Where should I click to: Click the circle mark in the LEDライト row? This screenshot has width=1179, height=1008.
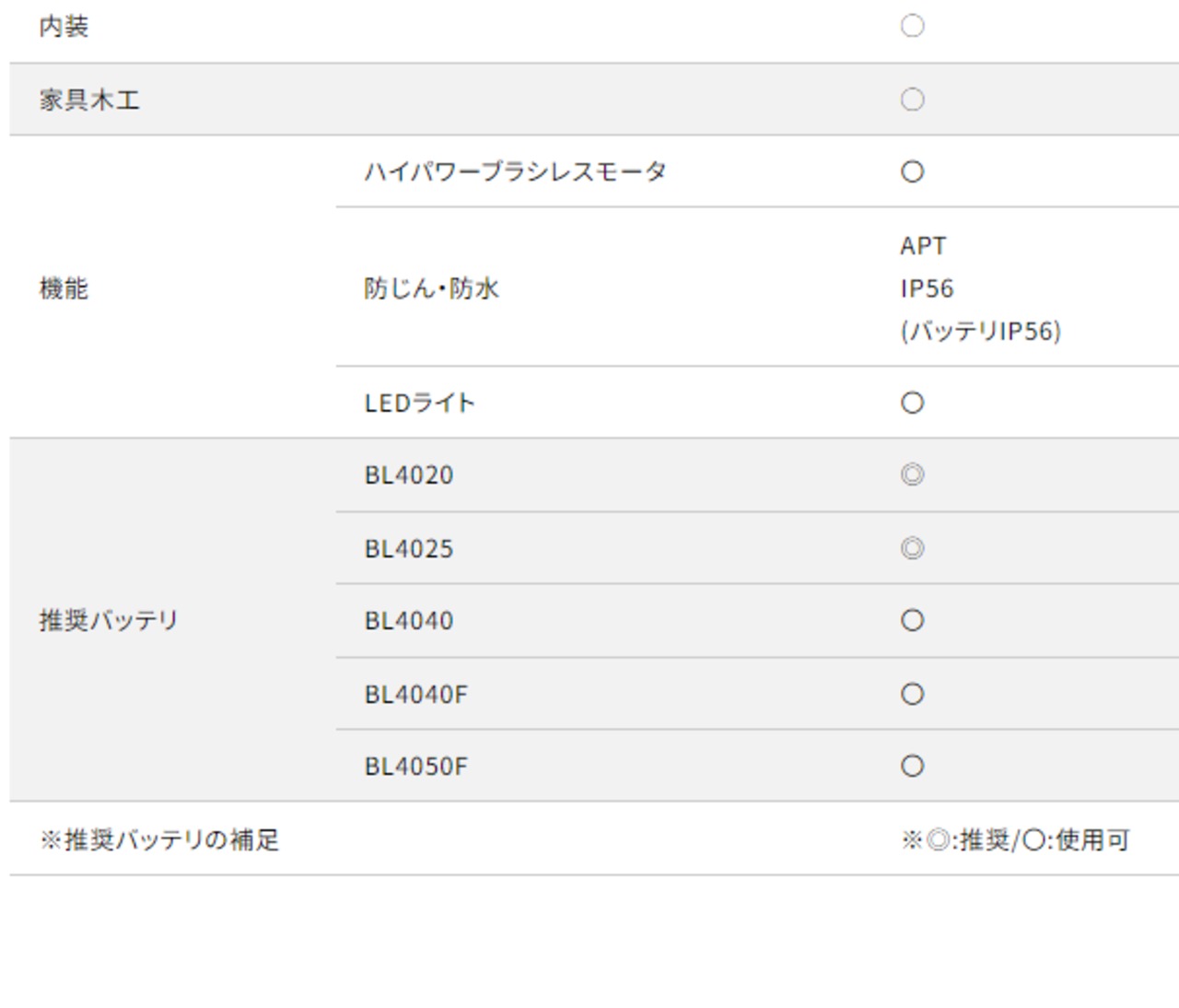point(912,403)
